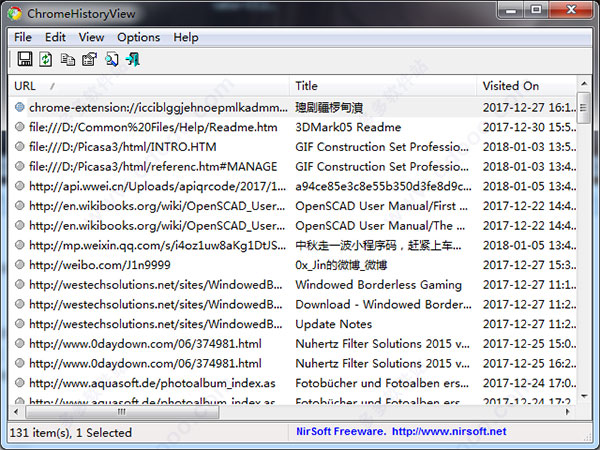Sort by the Visited On column header
The width and height of the screenshot is (600, 450).
tap(527, 86)
